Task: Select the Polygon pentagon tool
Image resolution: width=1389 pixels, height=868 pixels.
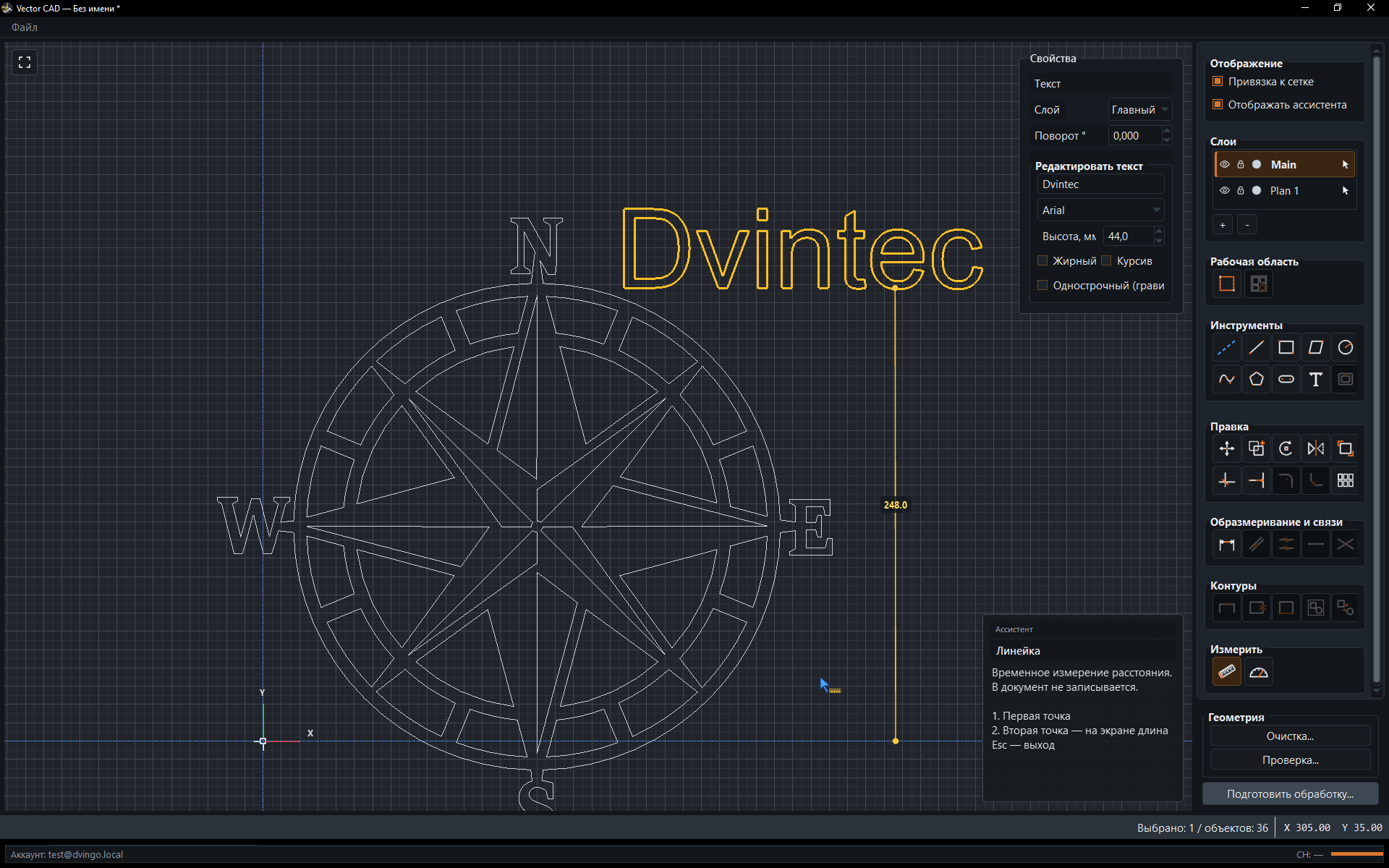Action: (x=1257, y=379)
